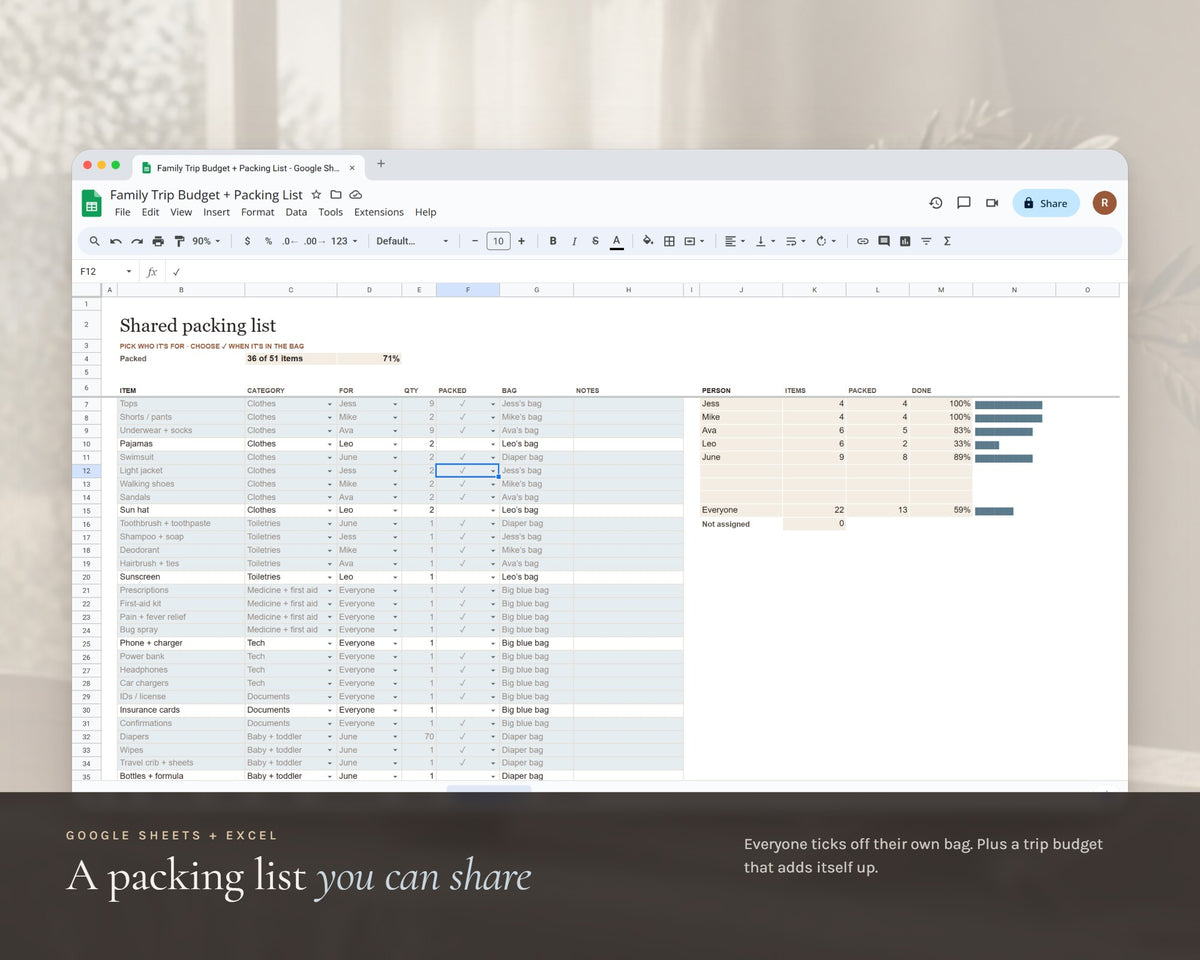Image resolution: width=1200 pixels, height=960 pixels.
Task: Click the blue Share button
Action: point(1046,203)
